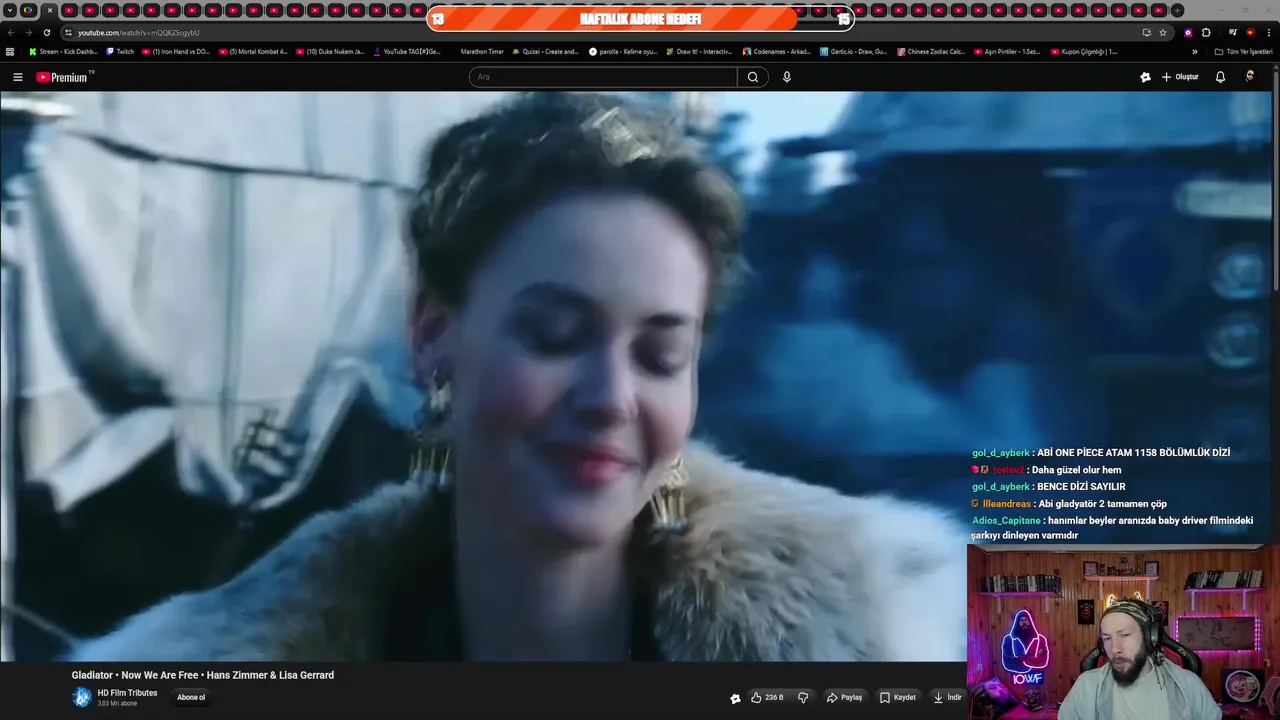Viewport: 1280px width, 720px height.
Task: Open the Garlic.io bookmark
Action: pyautogui.click(x=853, y=51)
